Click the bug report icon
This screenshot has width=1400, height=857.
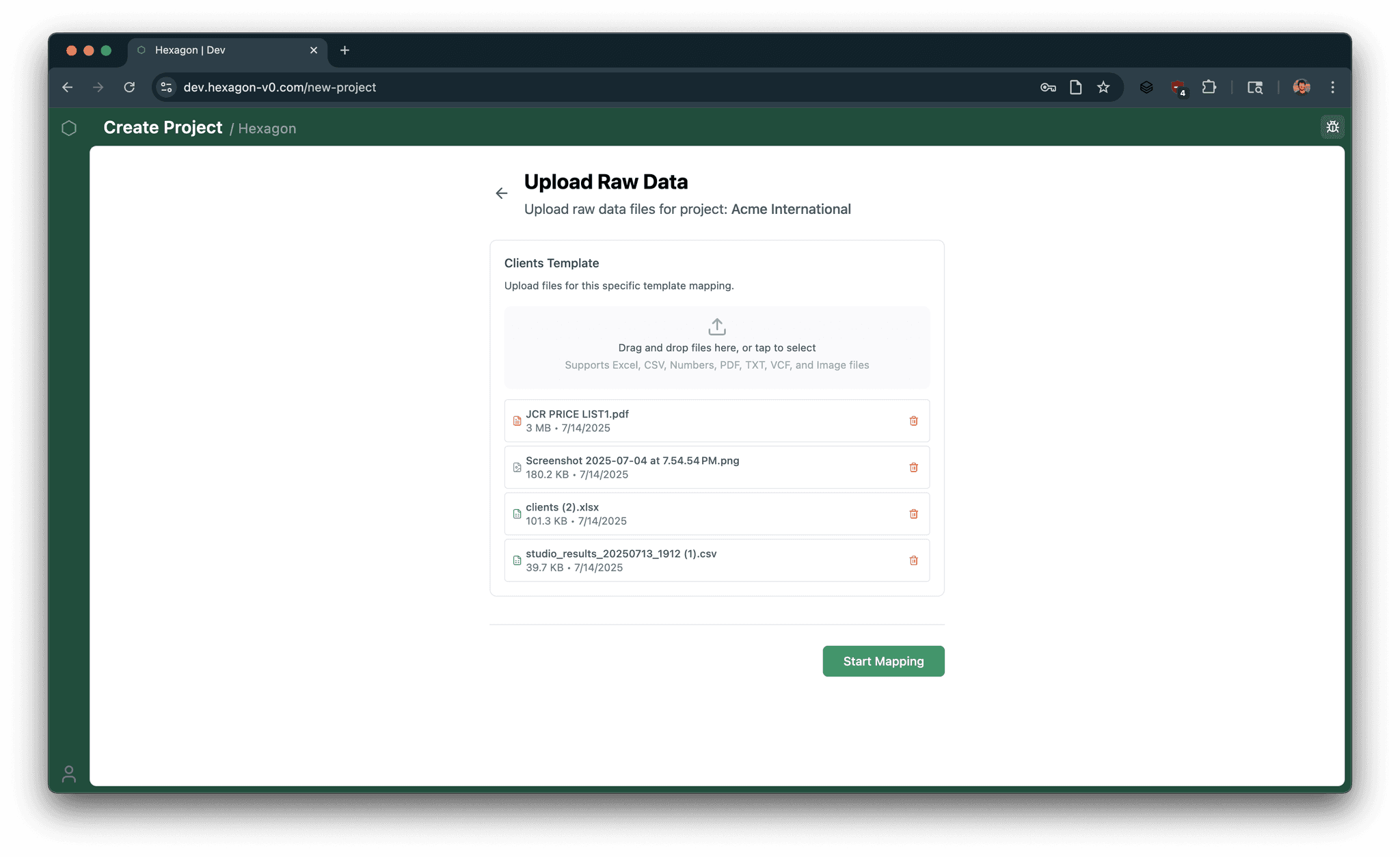point(1332,127)
